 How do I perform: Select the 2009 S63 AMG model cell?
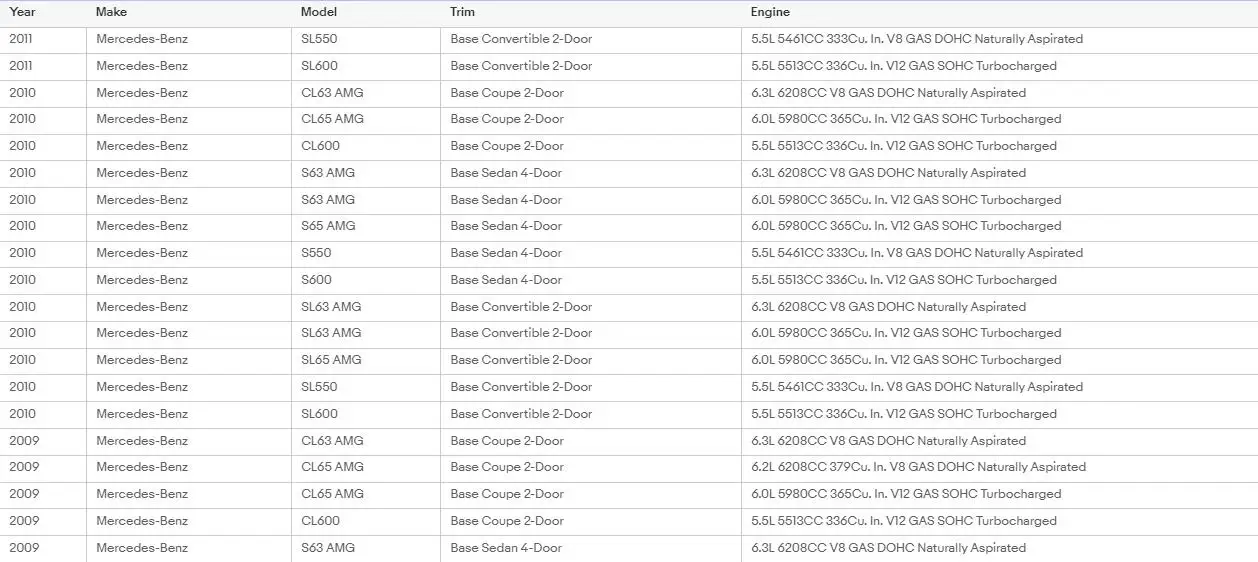(x=366, y=549)
